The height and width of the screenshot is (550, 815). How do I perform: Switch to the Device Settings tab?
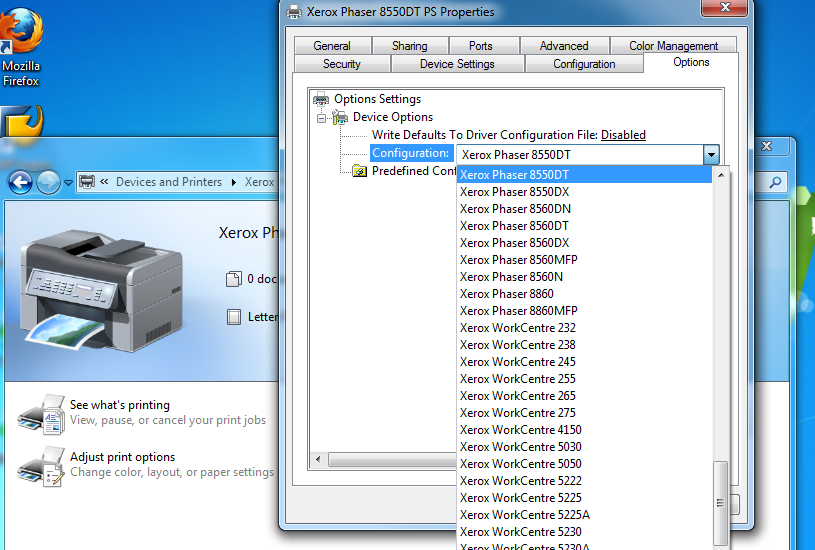pos(457,64)
